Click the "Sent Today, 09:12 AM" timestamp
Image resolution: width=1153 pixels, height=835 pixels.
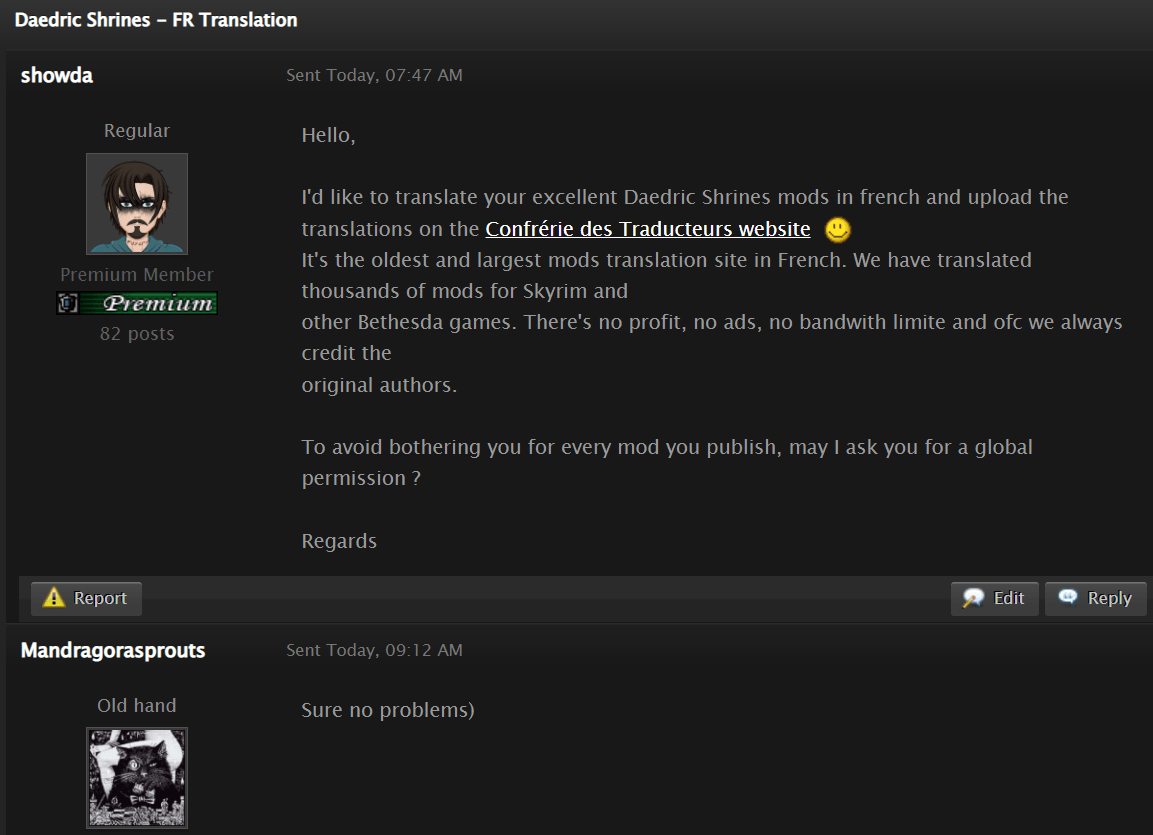point(374,650)
